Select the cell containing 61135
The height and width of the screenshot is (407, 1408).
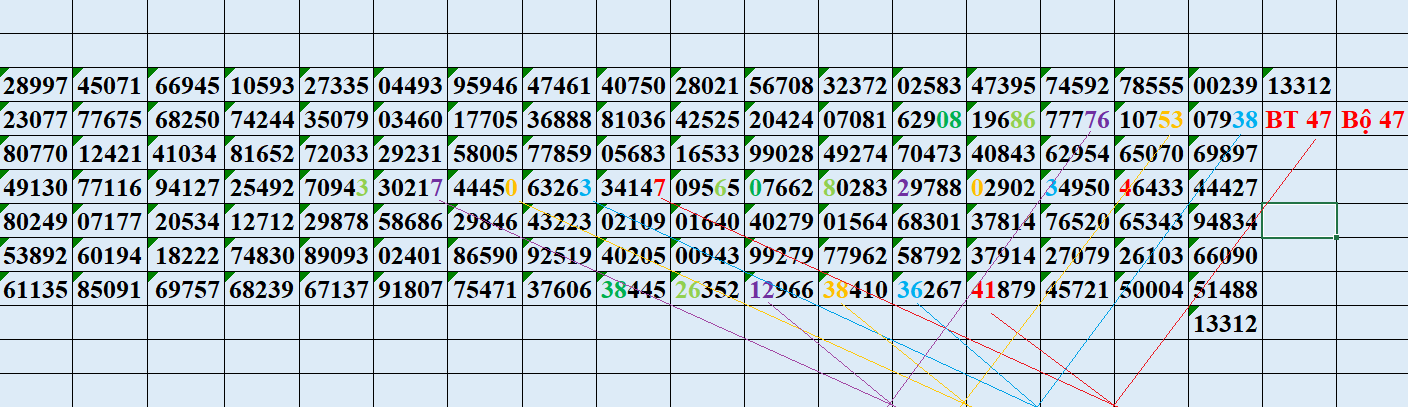click(x=35, y=290)
